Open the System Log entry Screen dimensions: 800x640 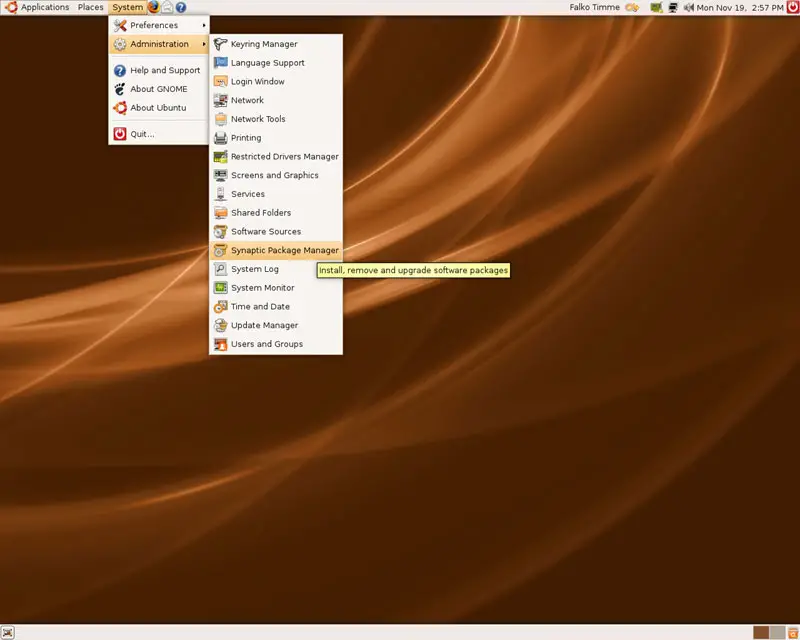coord(276,269)
